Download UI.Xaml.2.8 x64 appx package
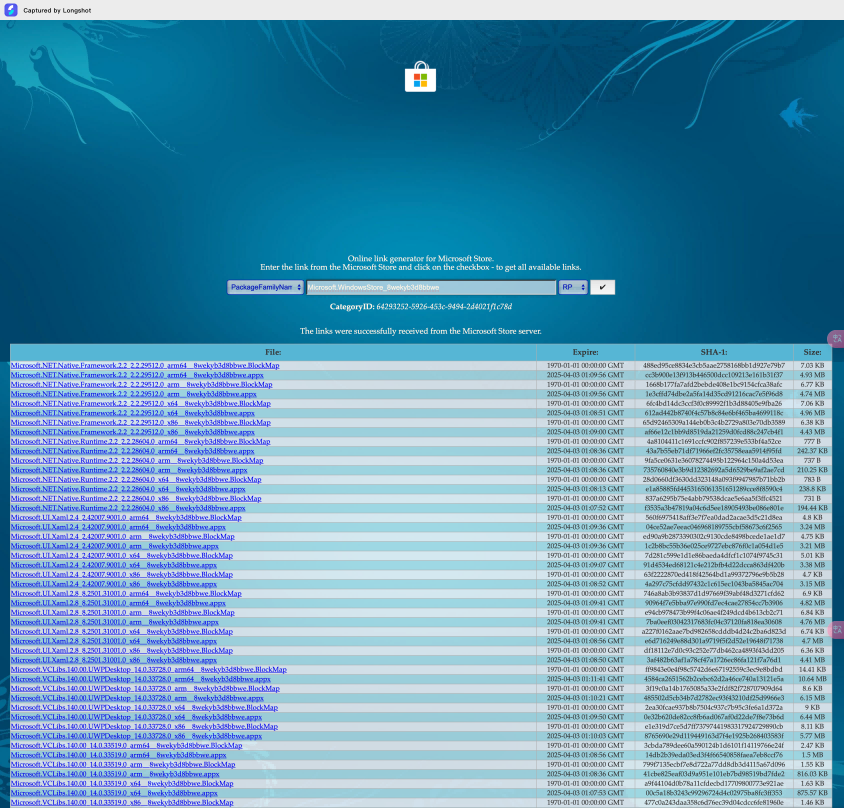This screenshot has width=844, height=808. 114,641
